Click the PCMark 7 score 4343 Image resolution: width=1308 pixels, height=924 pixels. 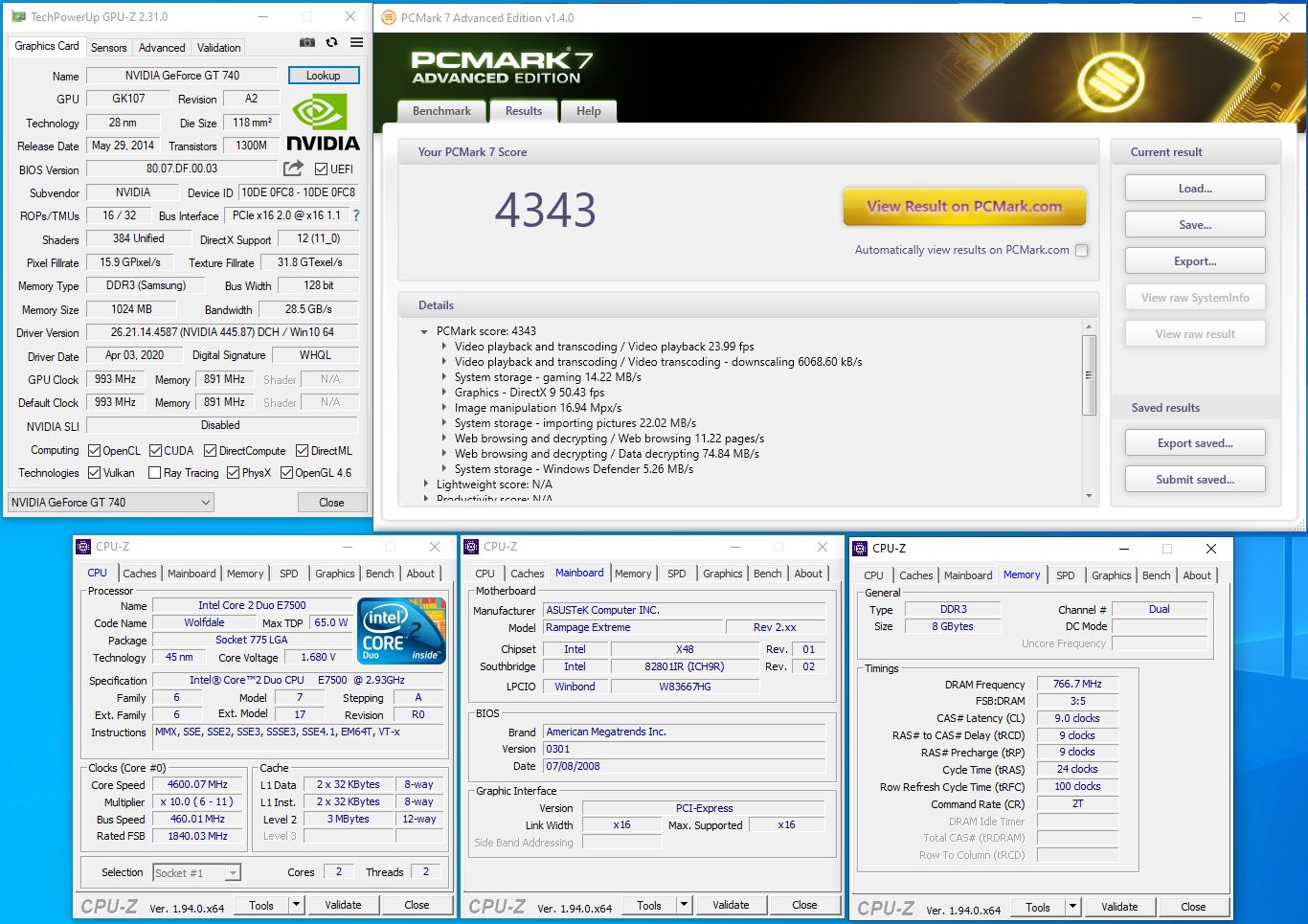tap(546, 210)
